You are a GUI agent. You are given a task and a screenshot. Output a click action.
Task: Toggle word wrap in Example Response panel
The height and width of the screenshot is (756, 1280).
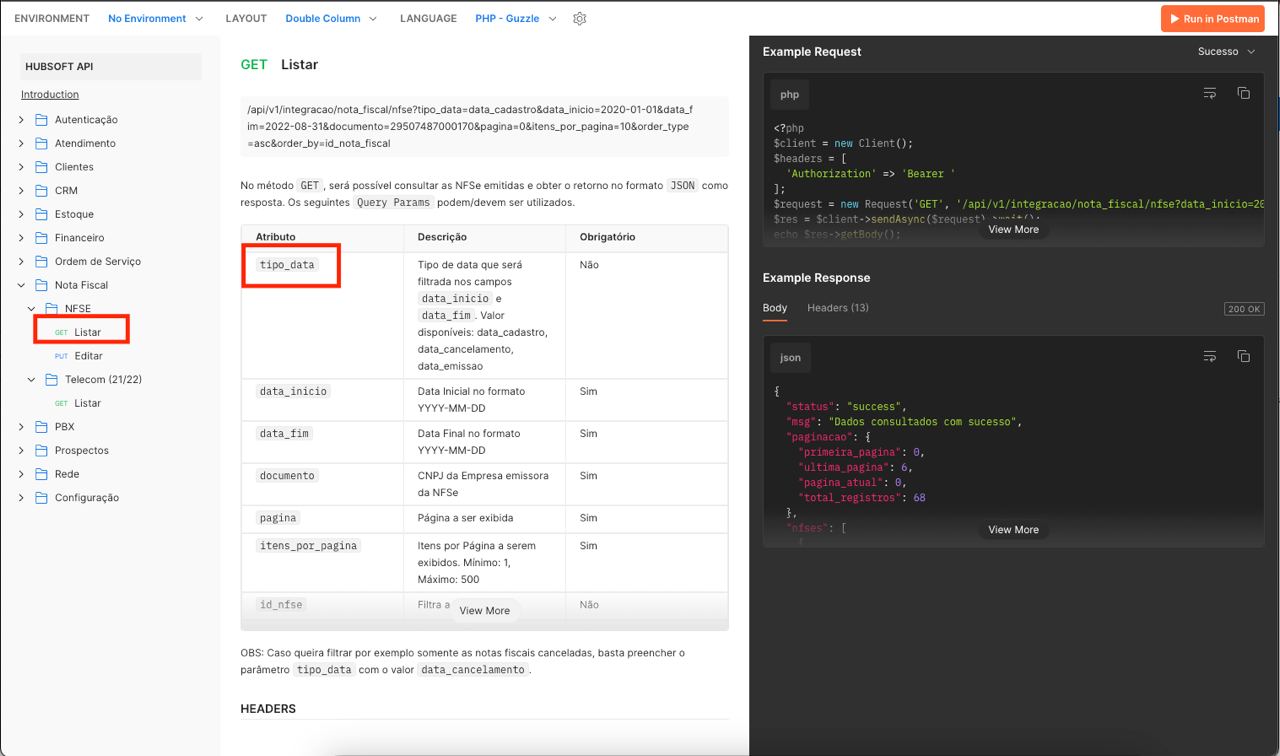pyautogui.click(x=1210, y=356)
